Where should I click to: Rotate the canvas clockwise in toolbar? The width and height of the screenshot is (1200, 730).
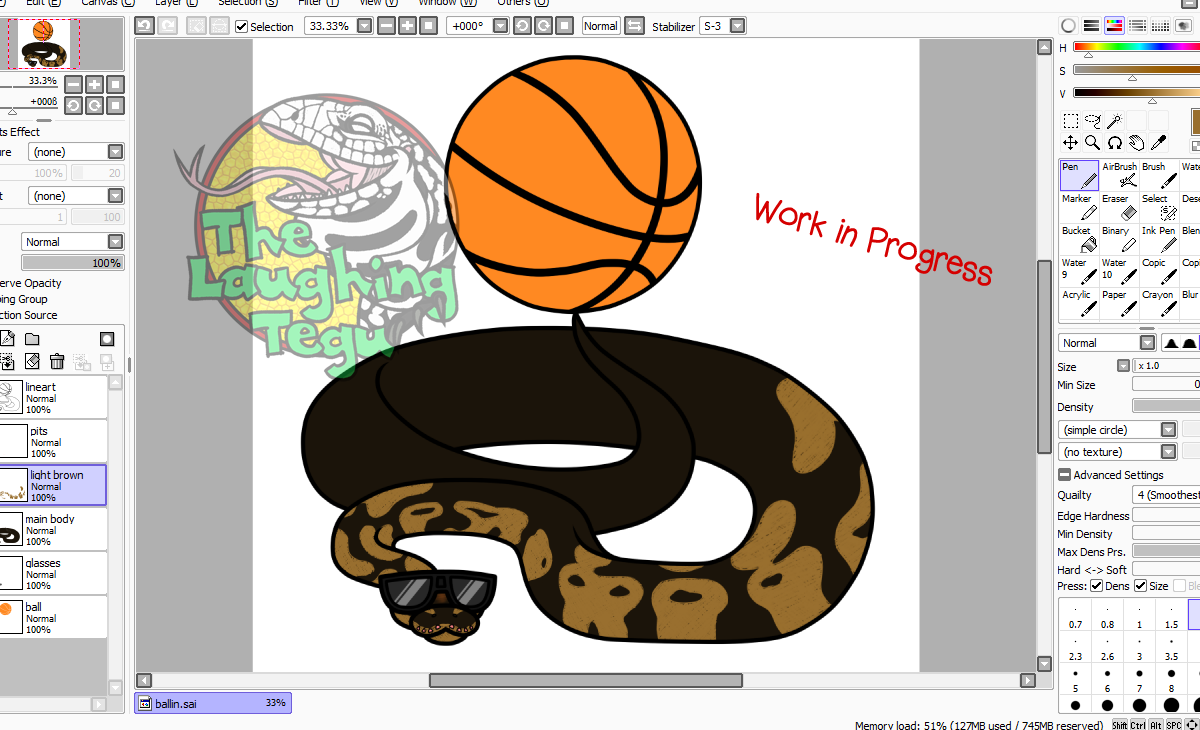543,26
